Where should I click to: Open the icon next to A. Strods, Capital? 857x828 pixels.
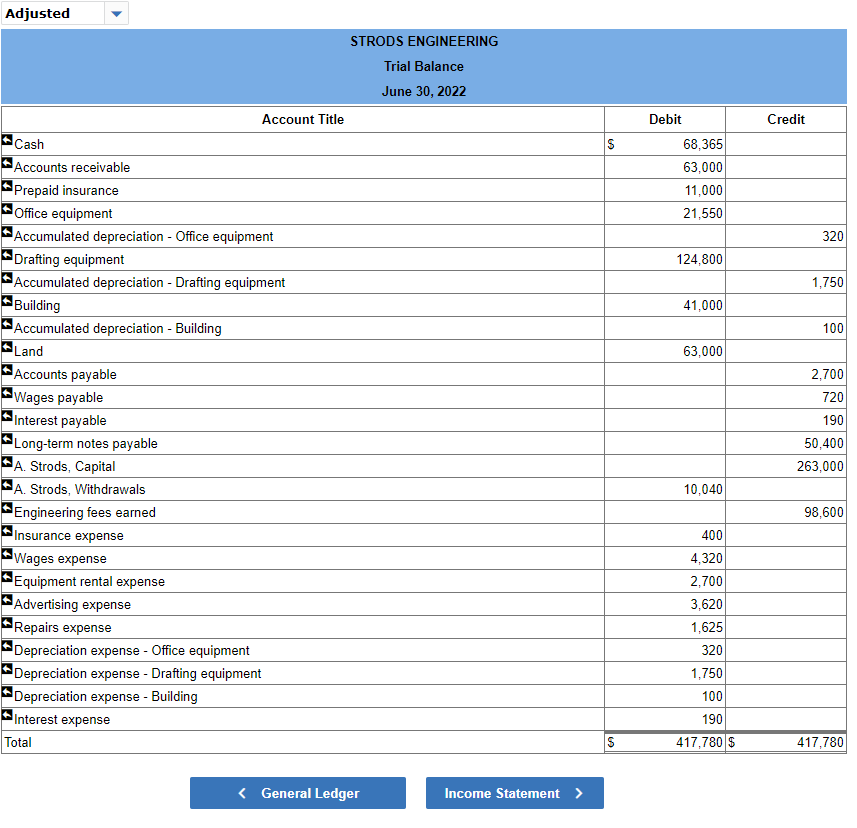(x=6, y=463)
